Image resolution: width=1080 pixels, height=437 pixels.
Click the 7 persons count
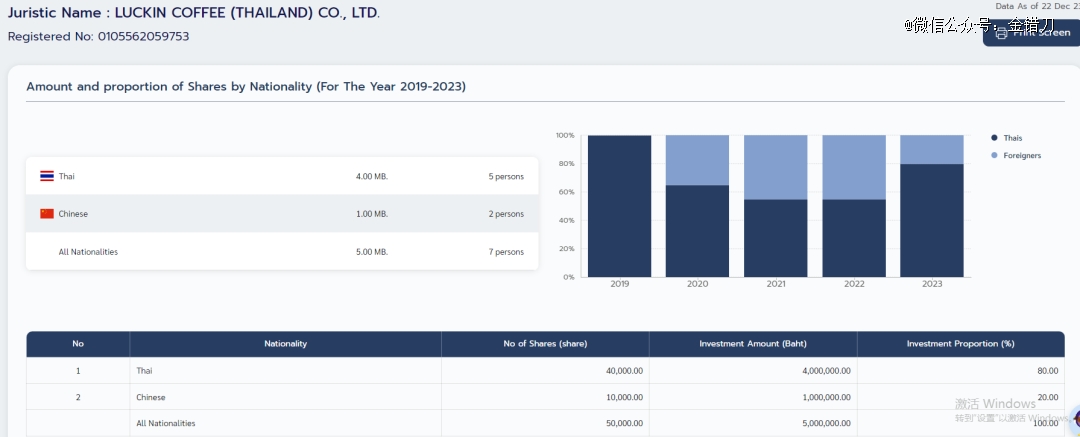click(x=506, y=252)
